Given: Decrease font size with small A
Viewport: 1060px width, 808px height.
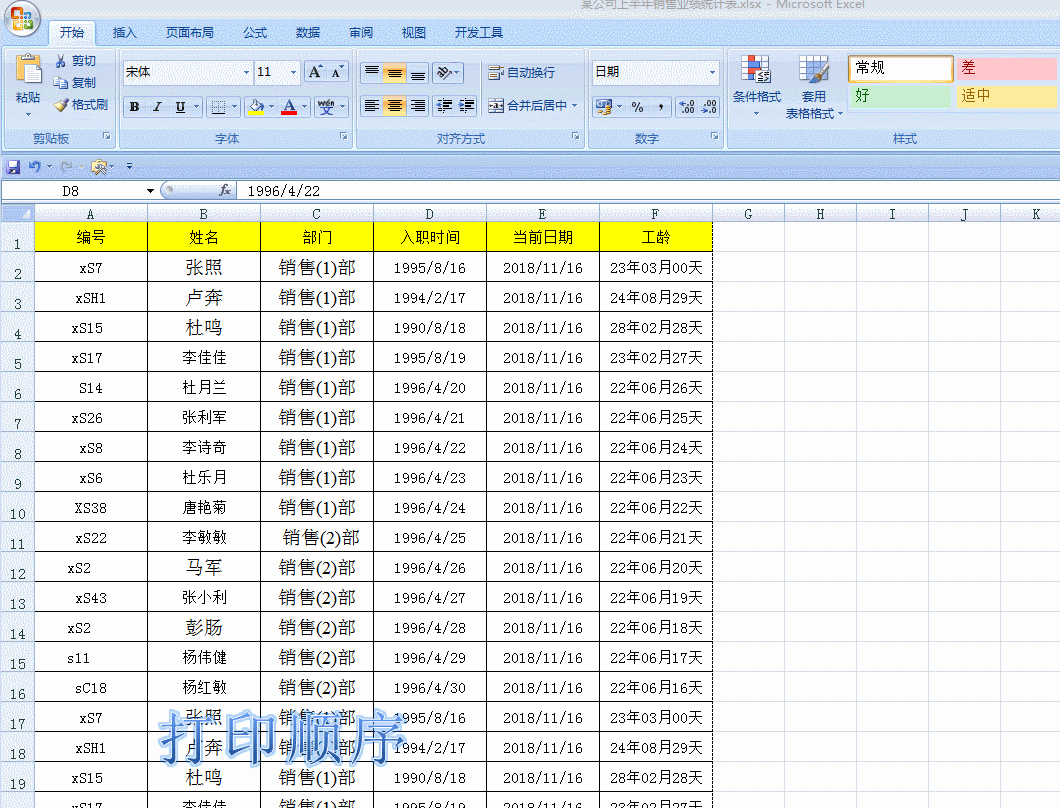Looking at the screenshot, I should (x=337, y=72).
